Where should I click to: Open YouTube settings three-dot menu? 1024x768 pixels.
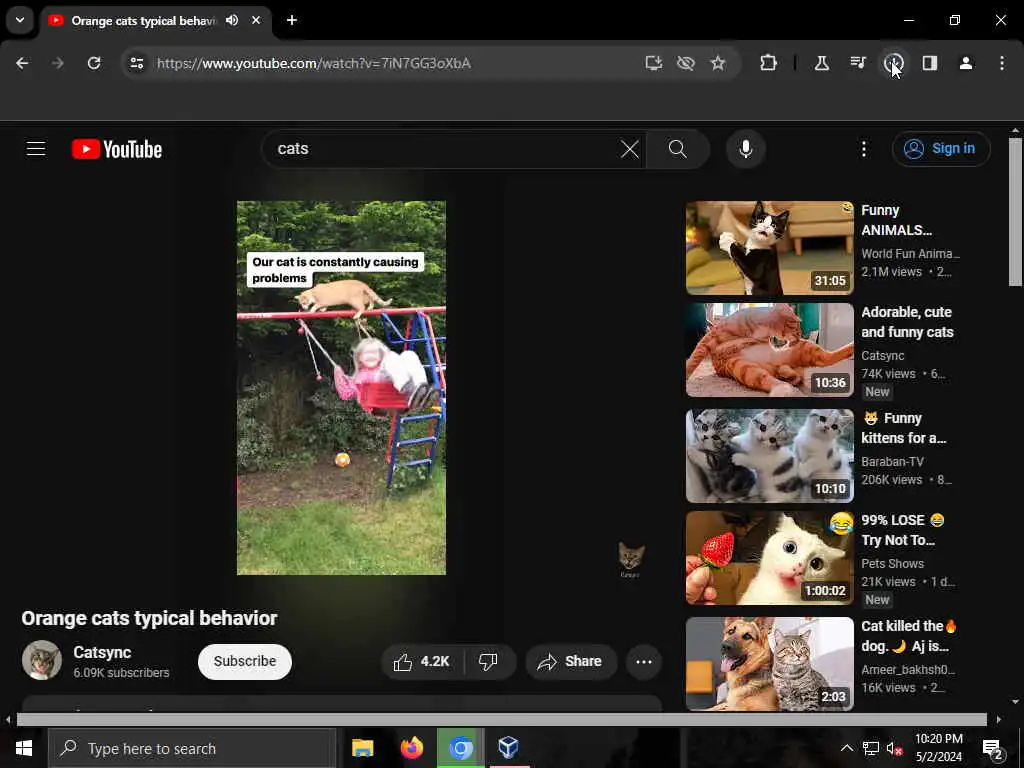point(863,149)
